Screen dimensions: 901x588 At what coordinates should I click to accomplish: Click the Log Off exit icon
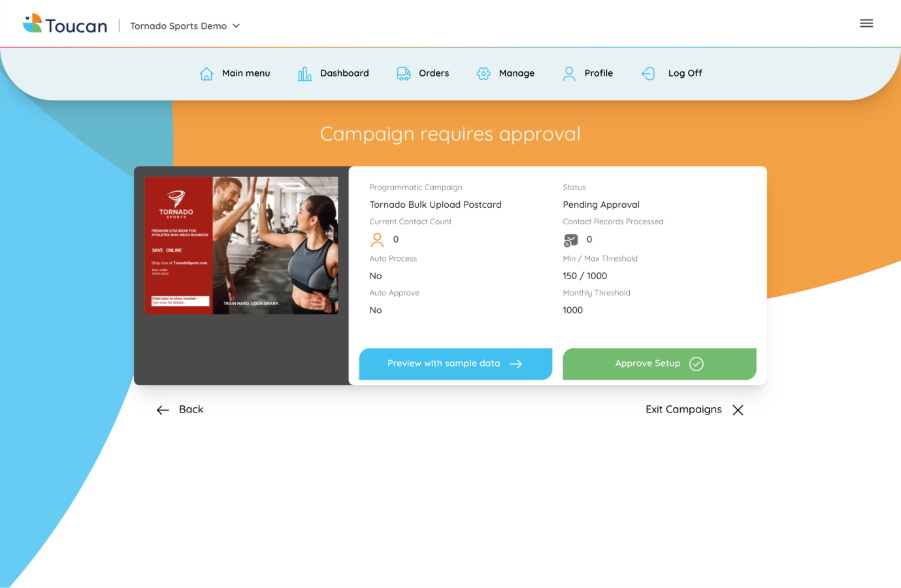pos(648,74)
